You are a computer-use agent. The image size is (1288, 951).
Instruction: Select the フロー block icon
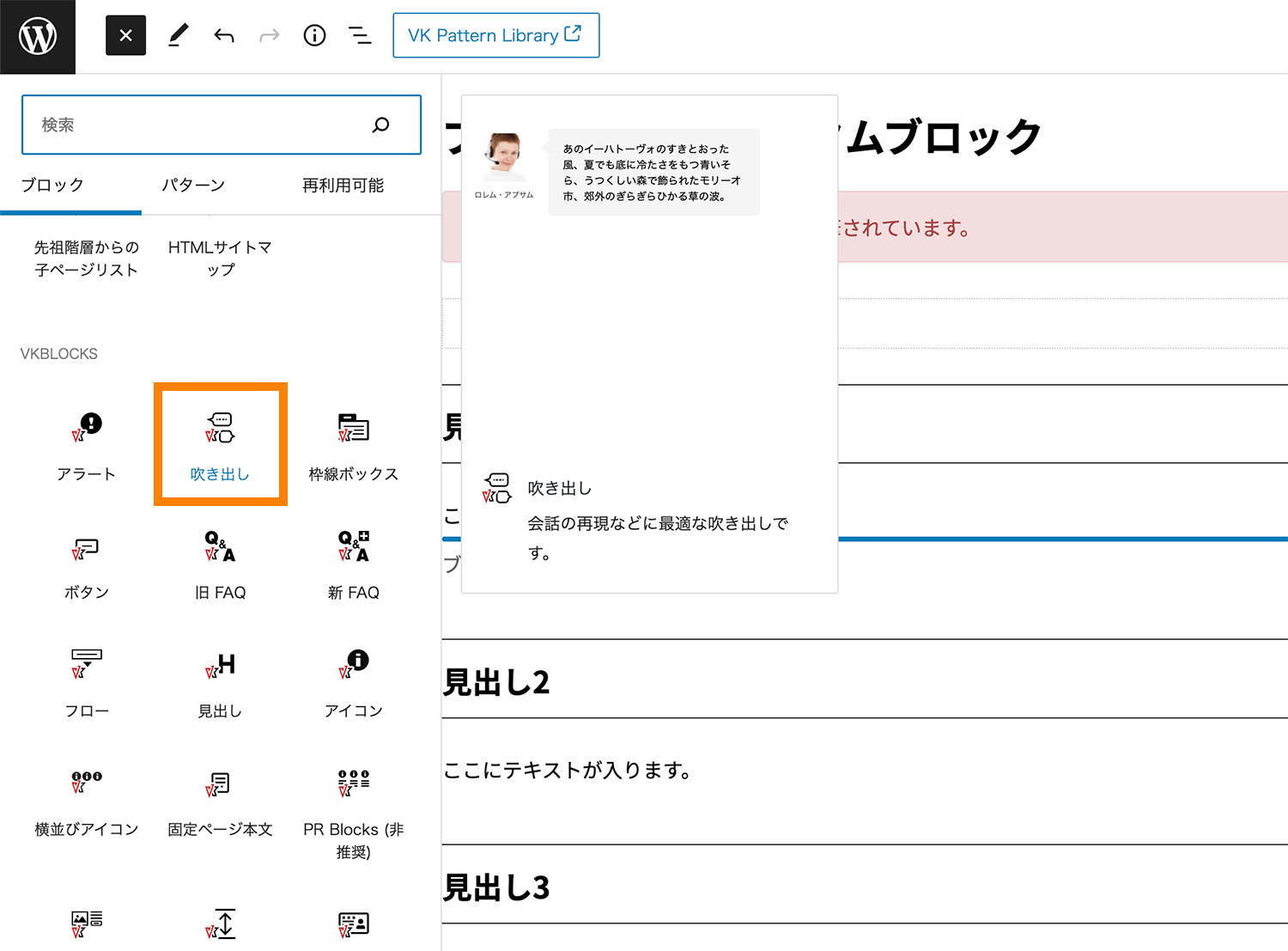86,681
